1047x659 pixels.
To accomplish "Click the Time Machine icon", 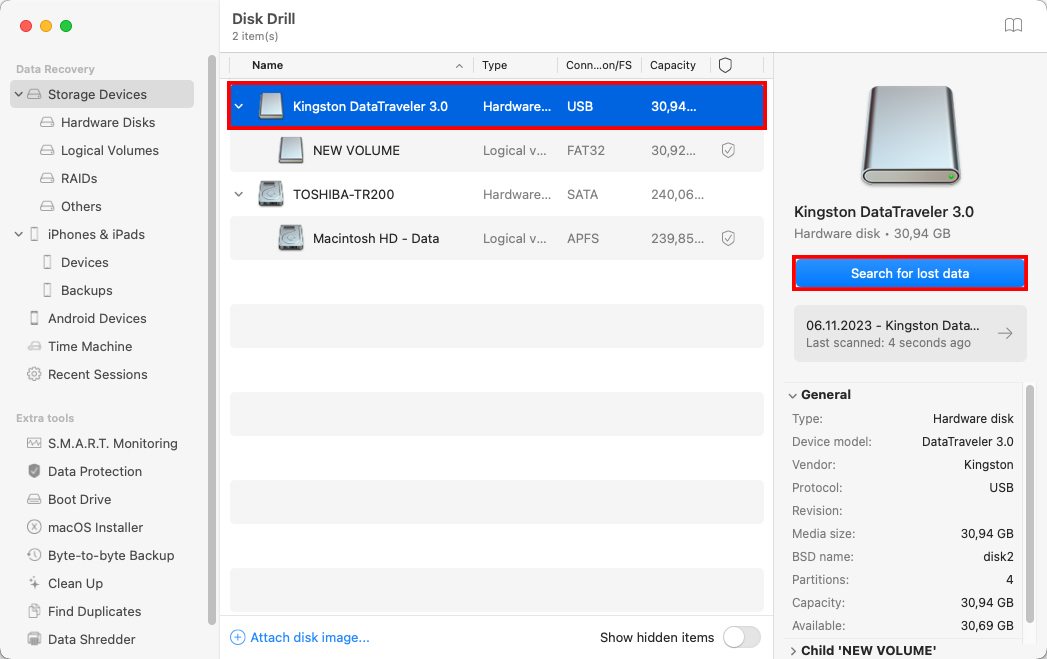I will pyautogui.click(x=34, y=346).
